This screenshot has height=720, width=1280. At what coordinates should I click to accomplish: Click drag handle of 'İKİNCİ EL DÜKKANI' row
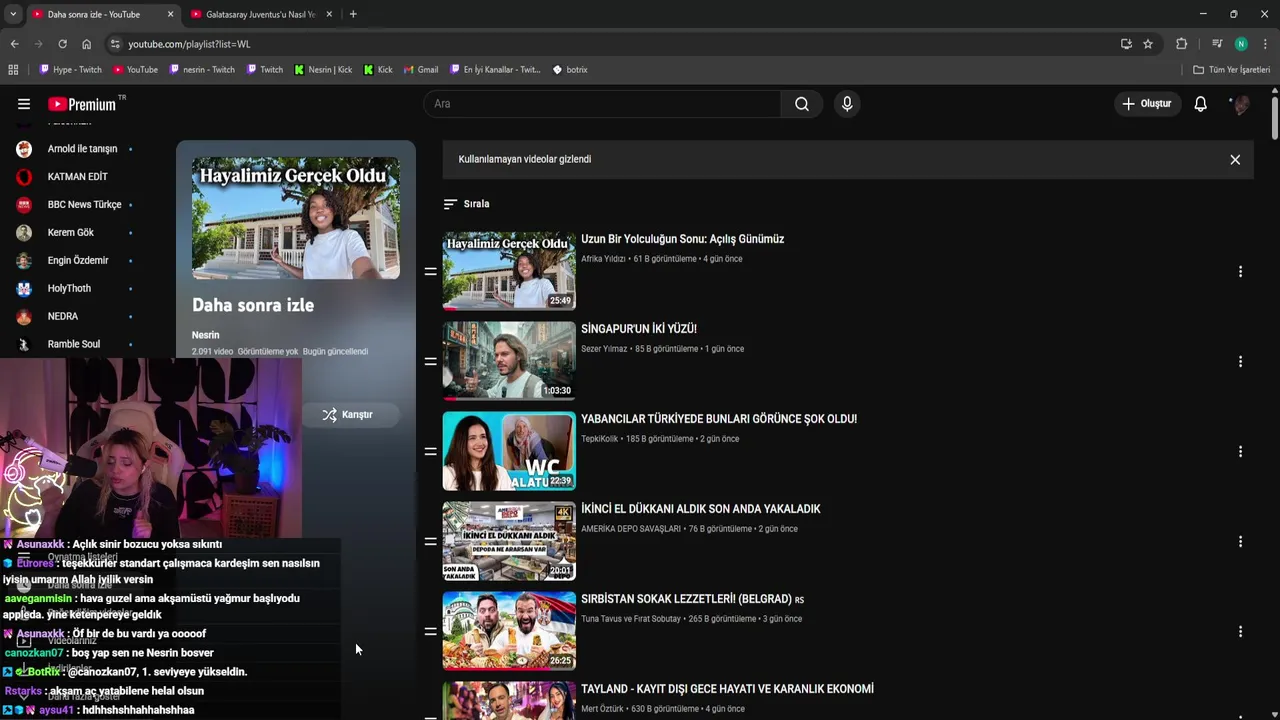coord(430,541)
